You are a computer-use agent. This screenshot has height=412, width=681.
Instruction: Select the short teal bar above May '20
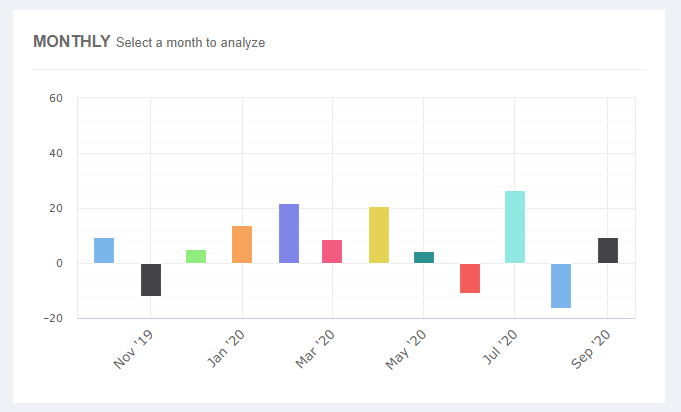[x=424, y=258]
